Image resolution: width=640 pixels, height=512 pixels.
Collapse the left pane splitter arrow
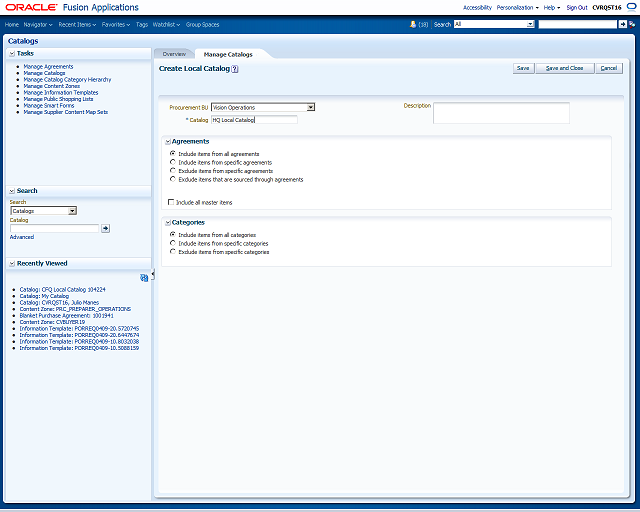(153, 275)
